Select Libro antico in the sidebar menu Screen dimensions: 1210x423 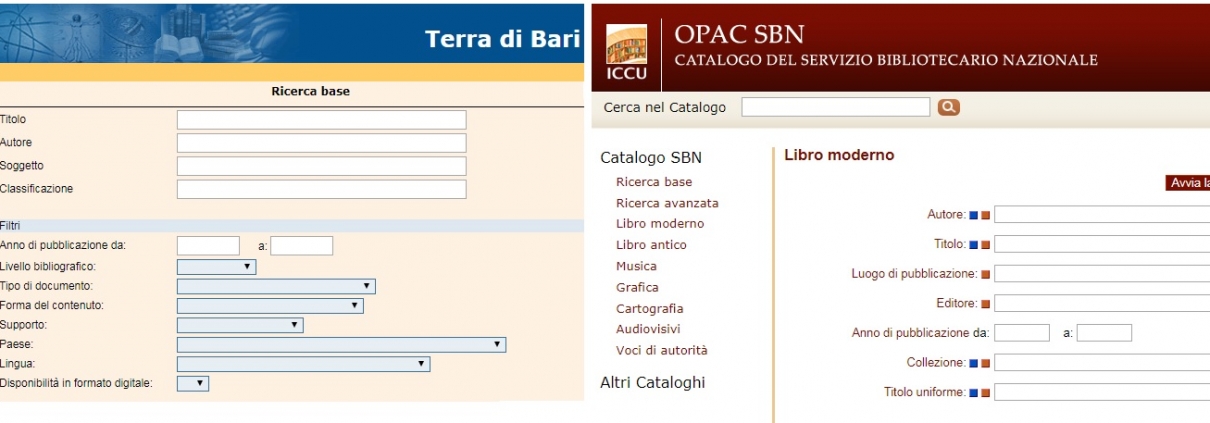[651, 245]
